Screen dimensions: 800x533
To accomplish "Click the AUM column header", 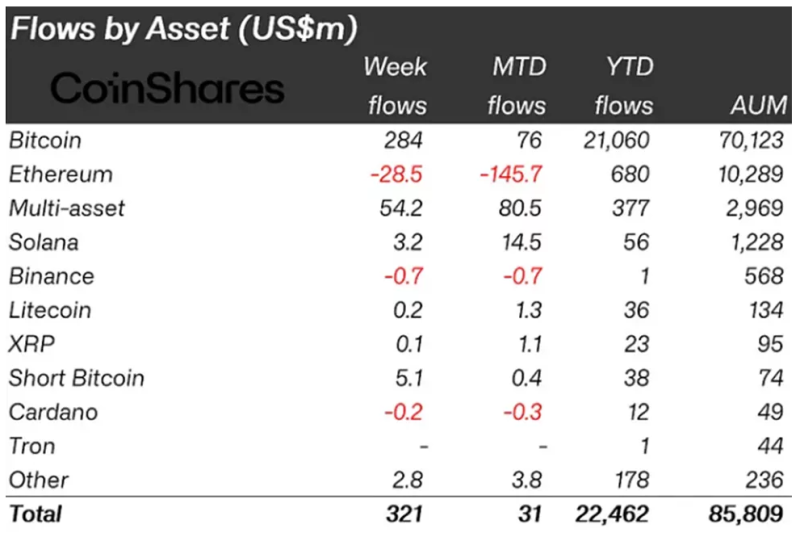I will coord(757,106).
